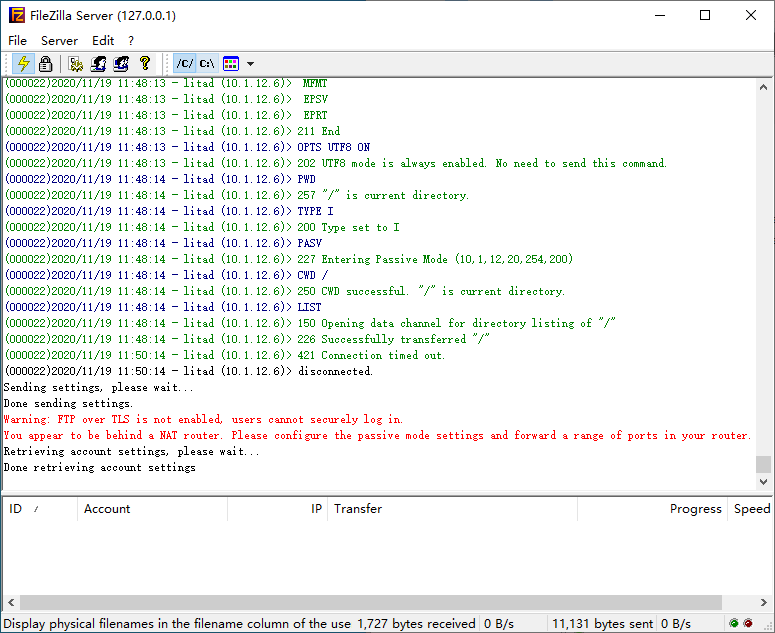Viewport: 775px width, 633px height.
Task: Click the '226 Successfully transferred' log line
Action: 247,339
